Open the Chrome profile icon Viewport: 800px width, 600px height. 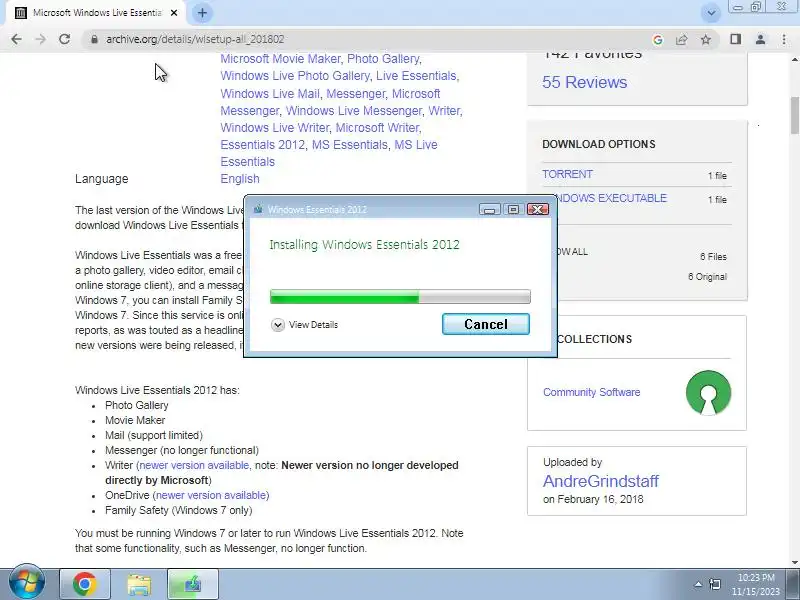(760, 39)
